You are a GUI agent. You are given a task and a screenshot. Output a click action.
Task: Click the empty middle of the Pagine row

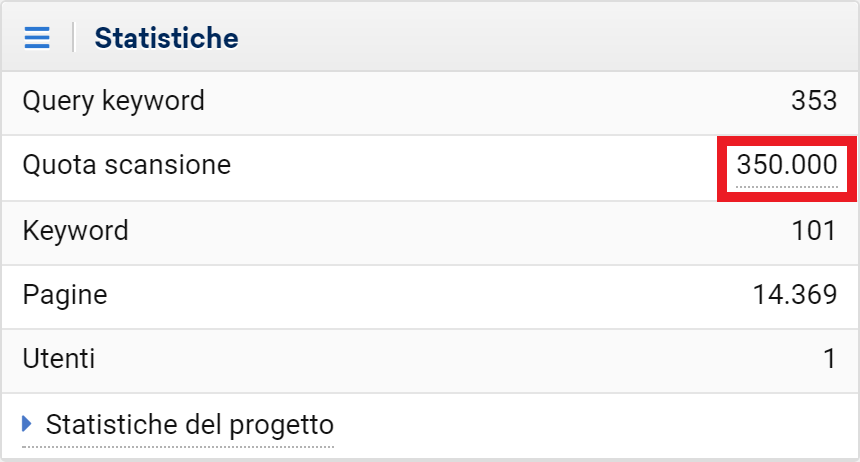pyautogui.click(x=430, y=295)
